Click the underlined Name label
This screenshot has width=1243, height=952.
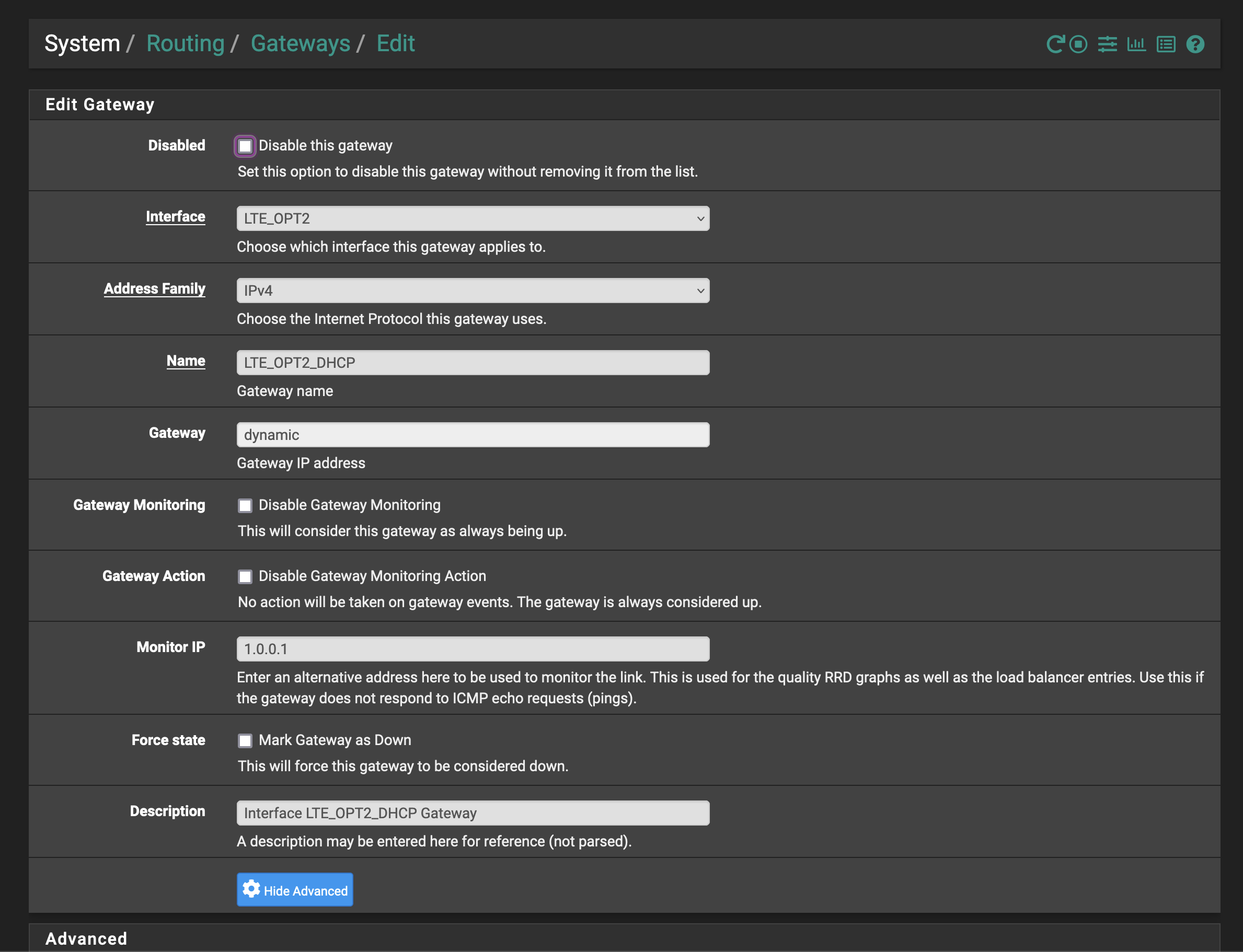[186, 361]
